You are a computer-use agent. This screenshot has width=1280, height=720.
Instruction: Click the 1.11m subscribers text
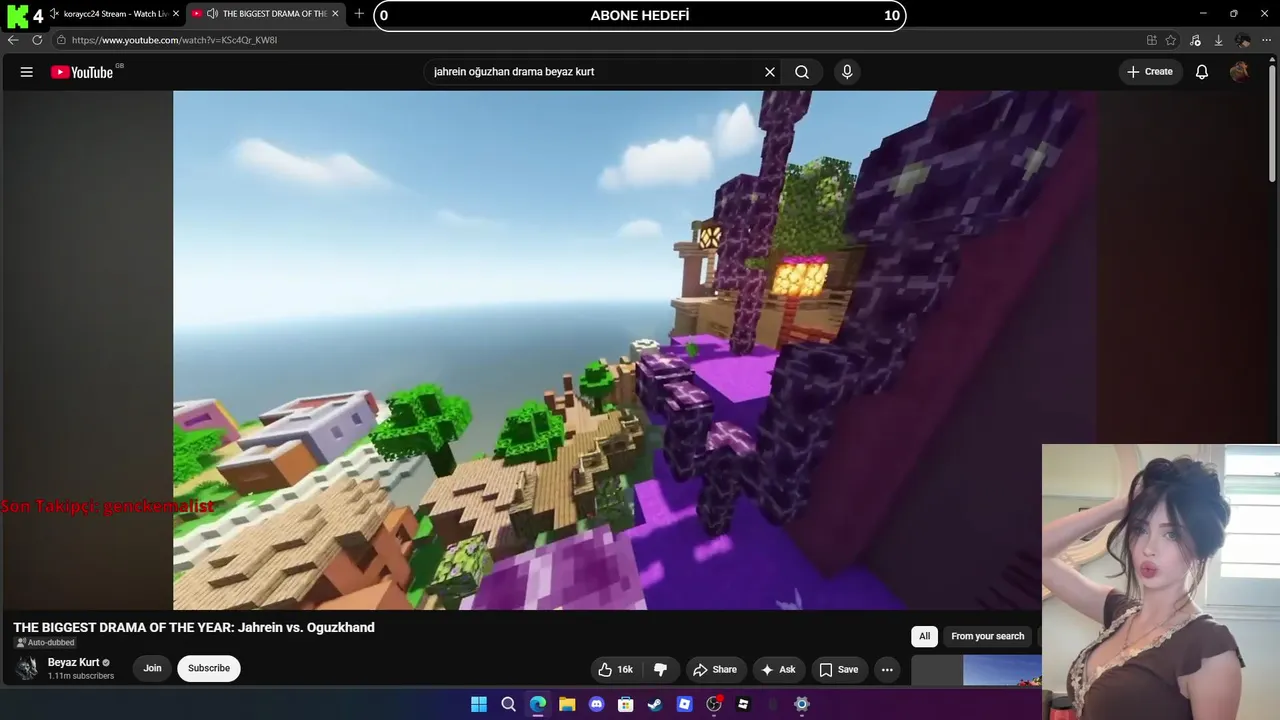coord(81,676)
